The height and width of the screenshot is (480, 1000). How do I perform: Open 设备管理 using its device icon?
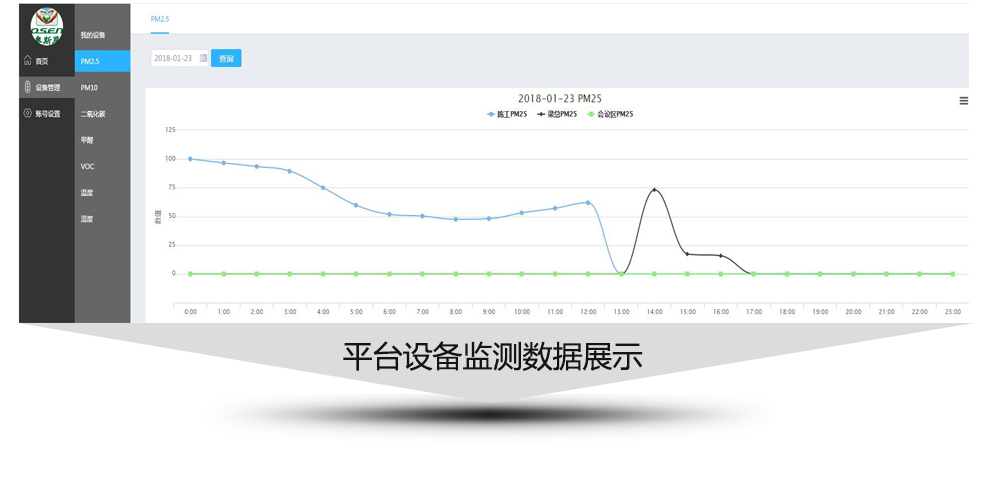[x=28, y=87]
